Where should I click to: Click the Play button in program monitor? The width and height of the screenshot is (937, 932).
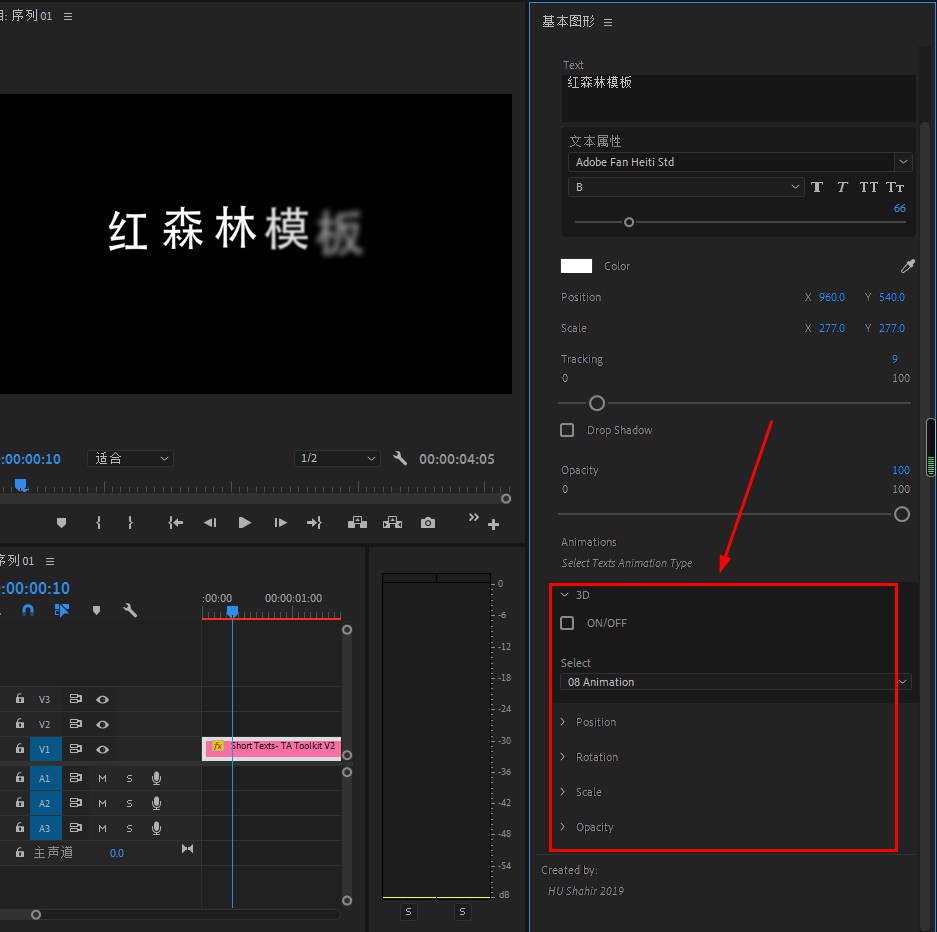244,523
